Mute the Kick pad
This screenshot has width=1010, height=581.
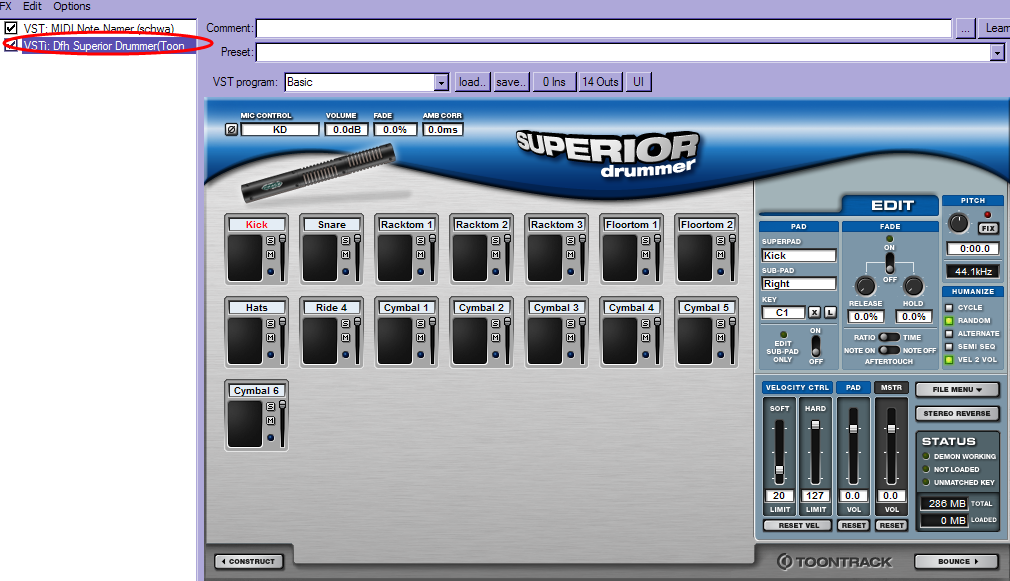pyautogui.click(x=271, y=254)
